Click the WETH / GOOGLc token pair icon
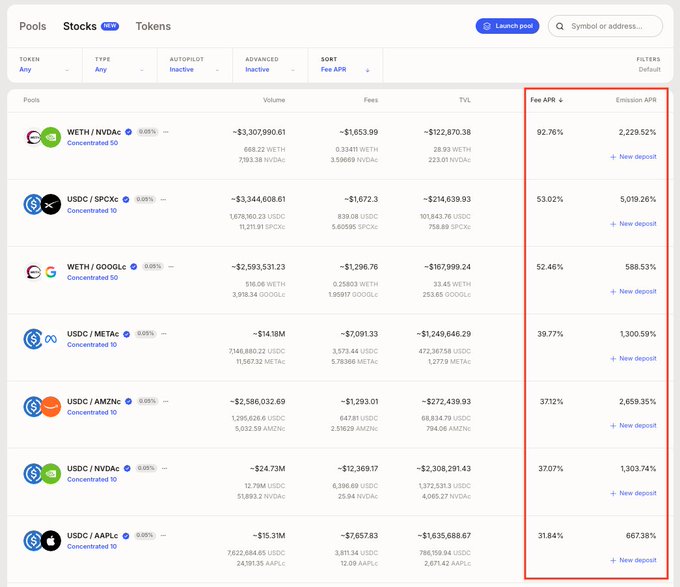 tap(42, 272)
